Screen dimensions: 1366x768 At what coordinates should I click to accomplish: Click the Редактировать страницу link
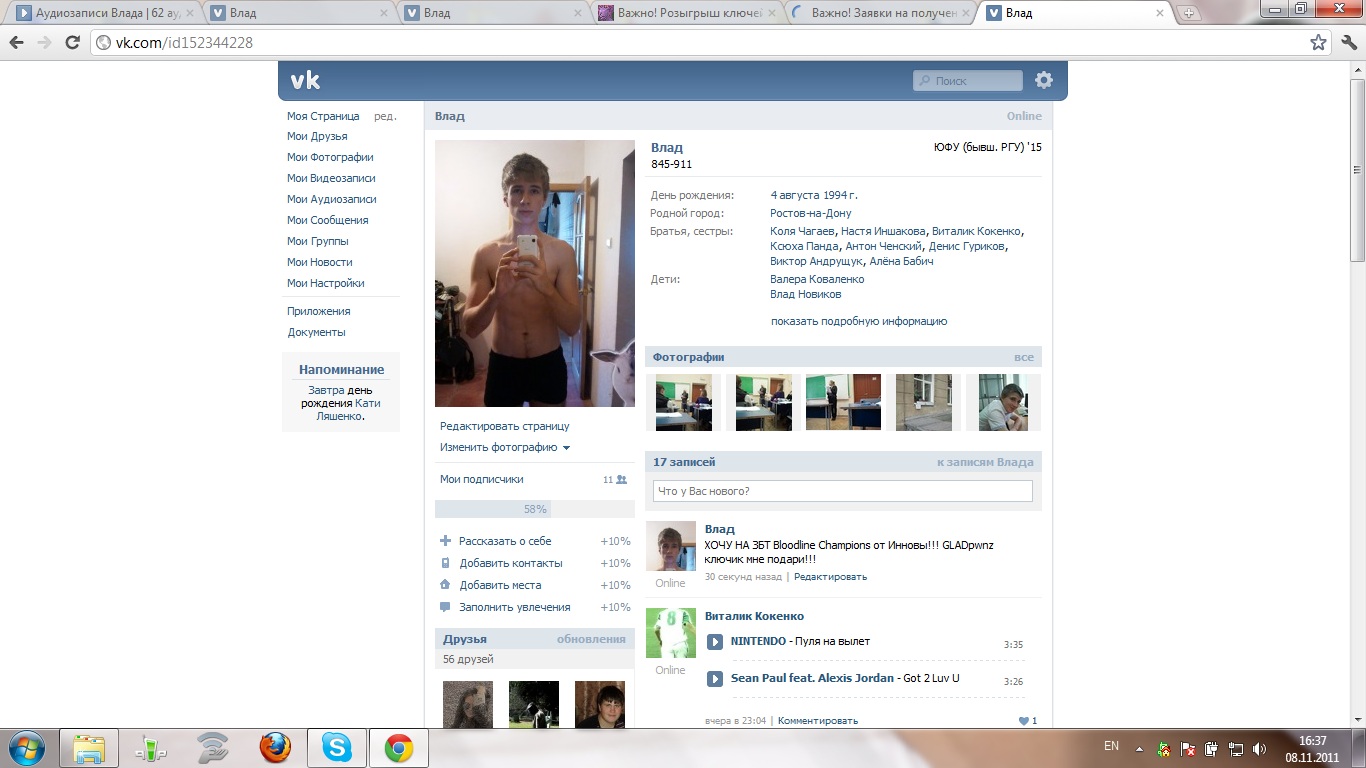pyautogui.click(x=504, y=426)
